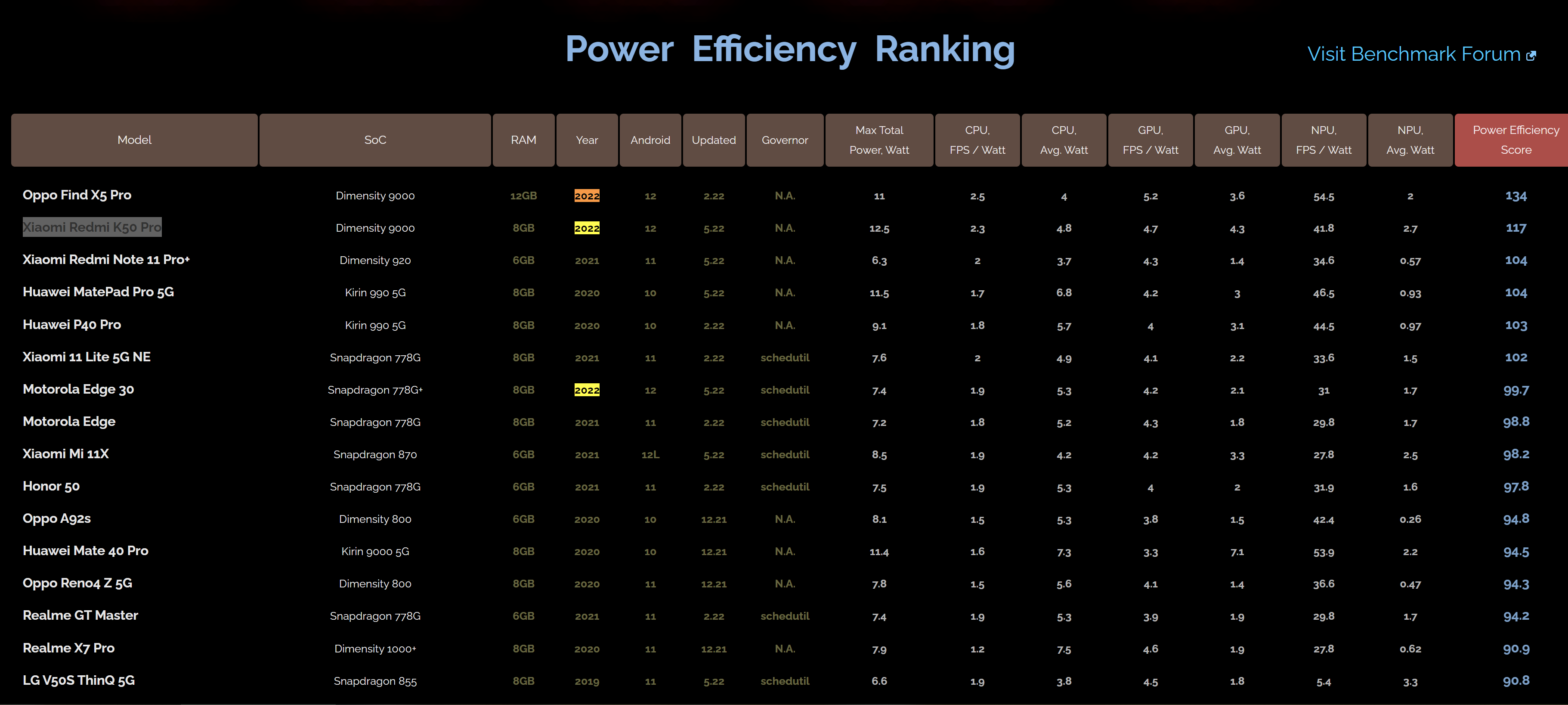This screenshot has height=705, width=1568.
Task: Open the Huawei MatePad Pro 5G entry
Action: pyautogui.click(x=98, y=292)
